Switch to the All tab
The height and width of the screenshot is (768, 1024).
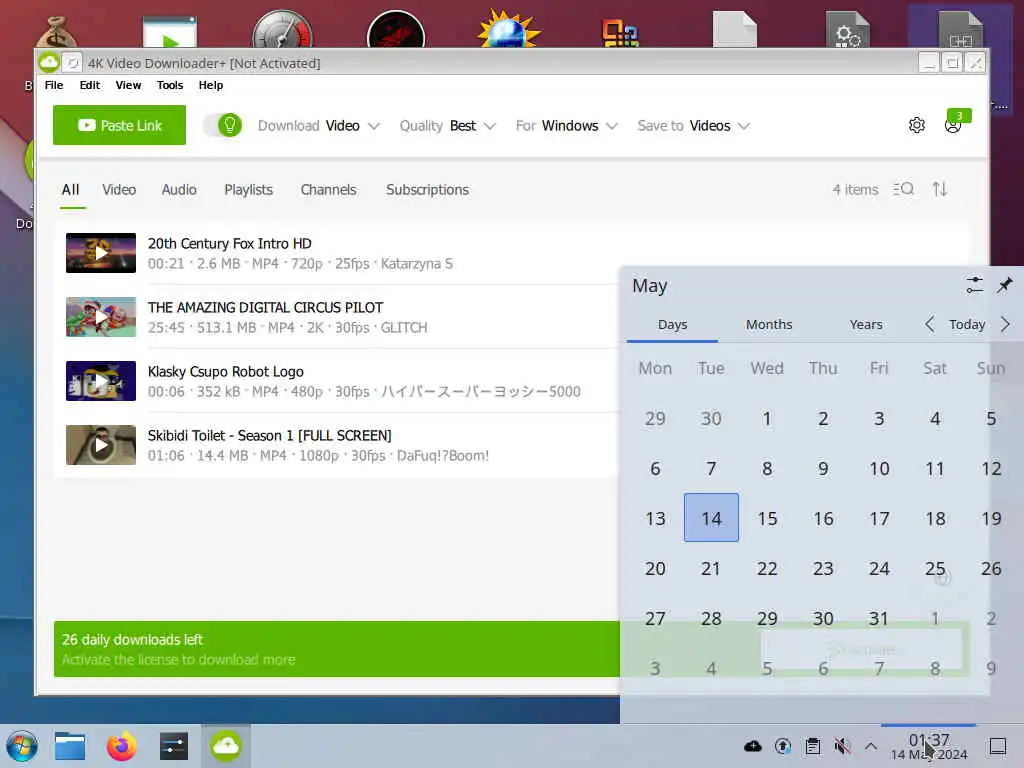point(71,189)
